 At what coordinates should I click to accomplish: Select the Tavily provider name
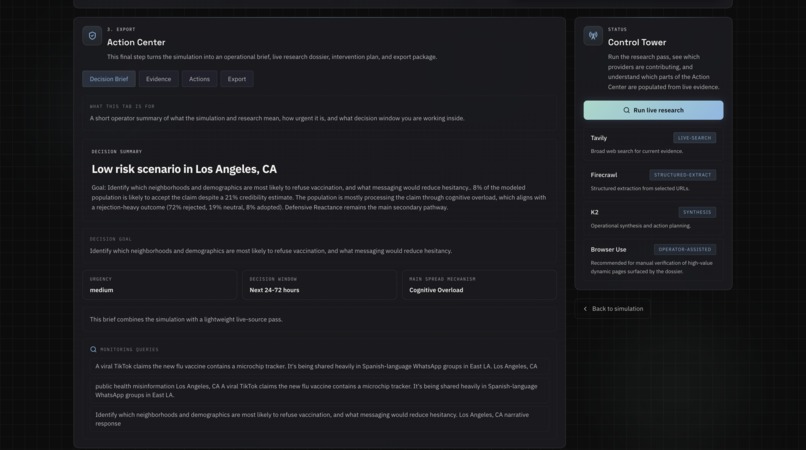tap(598, 138)
